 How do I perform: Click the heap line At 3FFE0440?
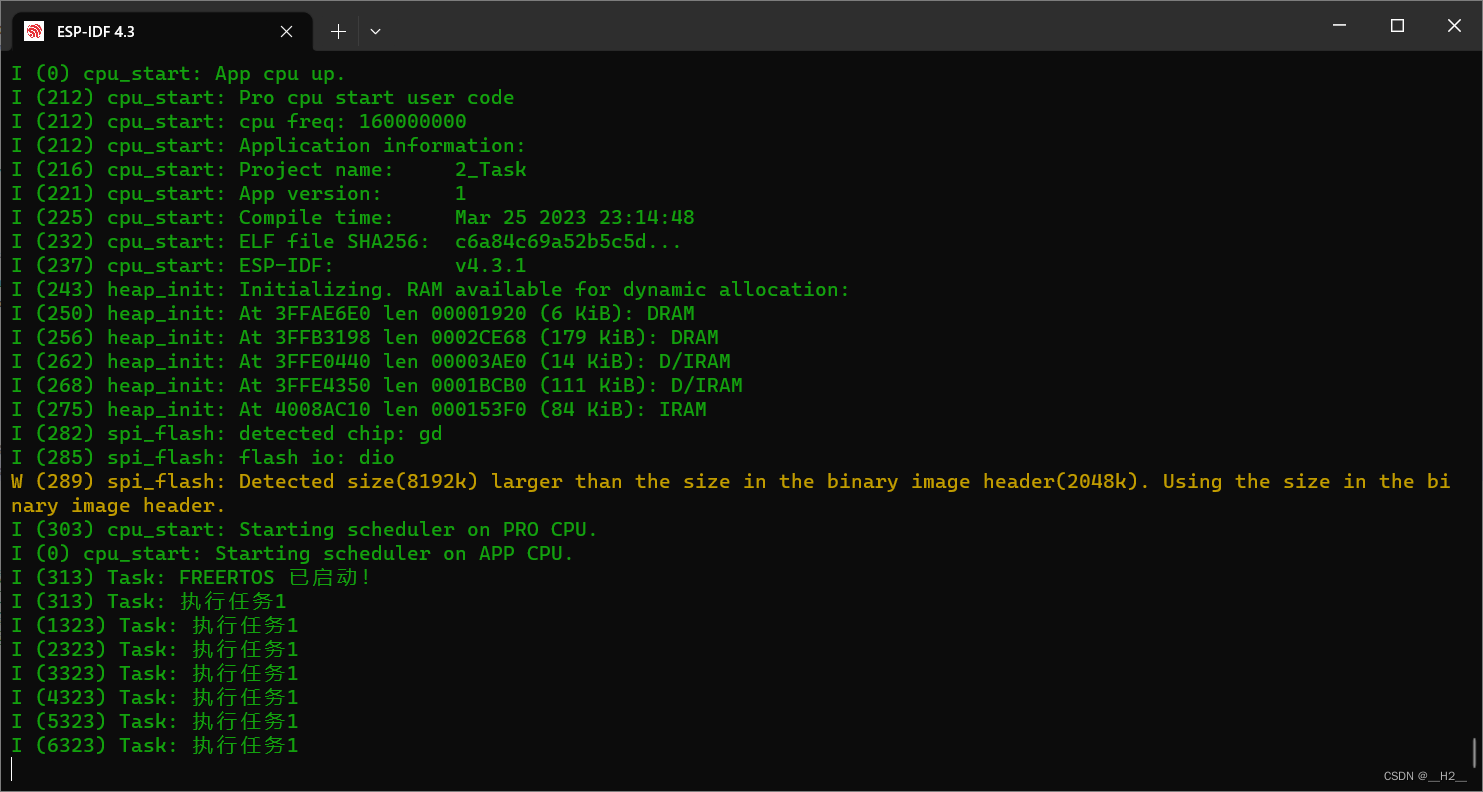[370, 362]
